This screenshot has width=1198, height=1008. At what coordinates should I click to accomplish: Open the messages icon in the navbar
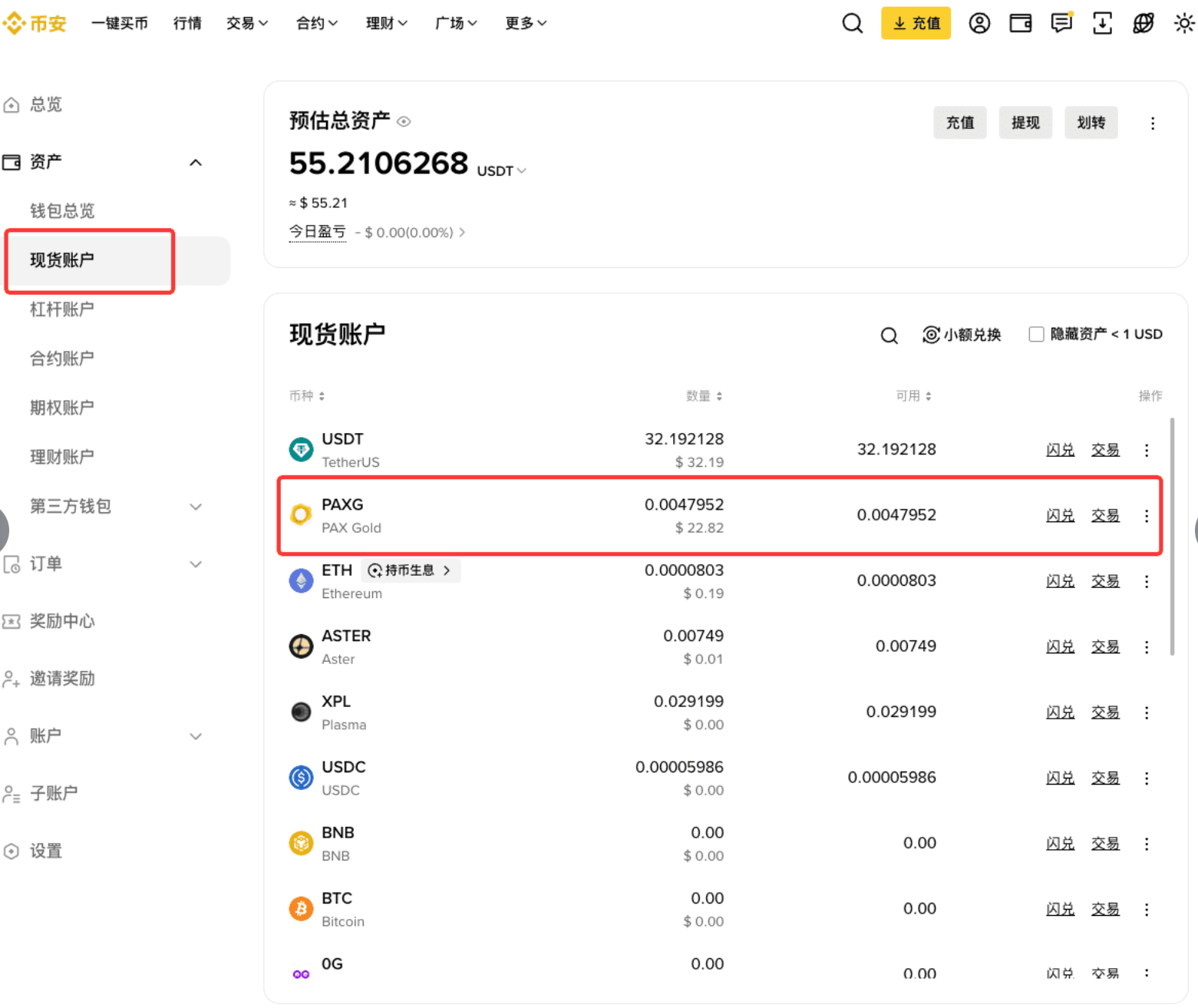(1061, 23)
